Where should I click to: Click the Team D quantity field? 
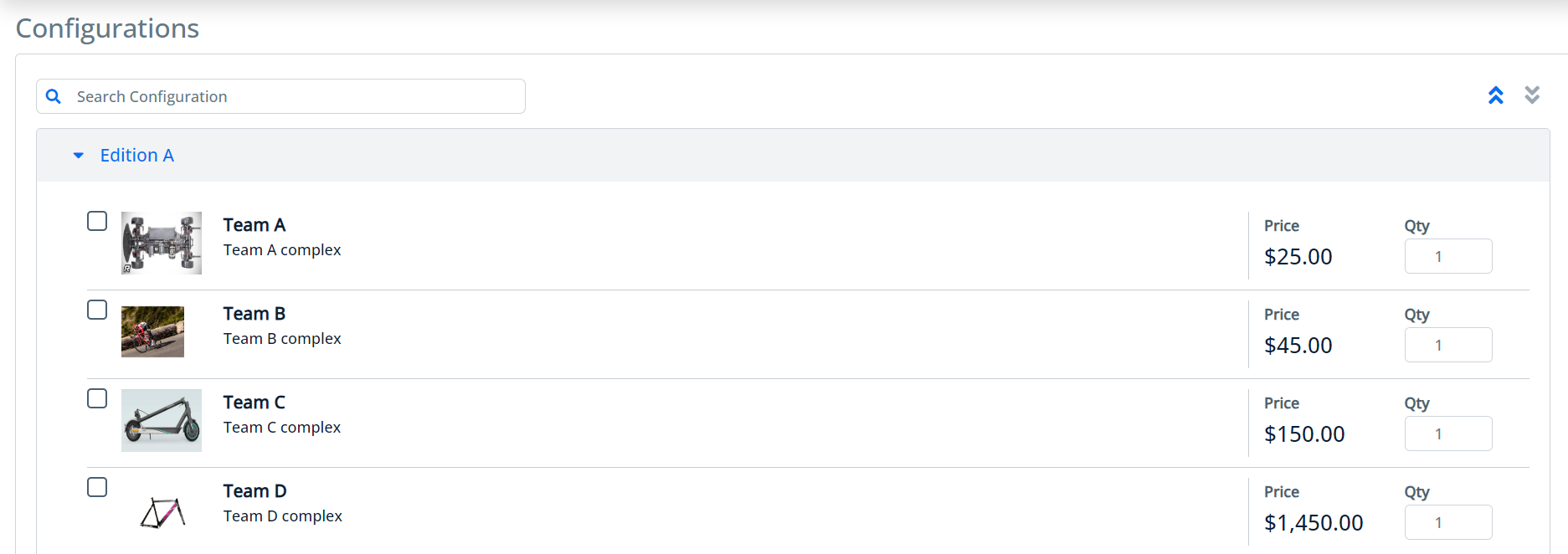1447,522
